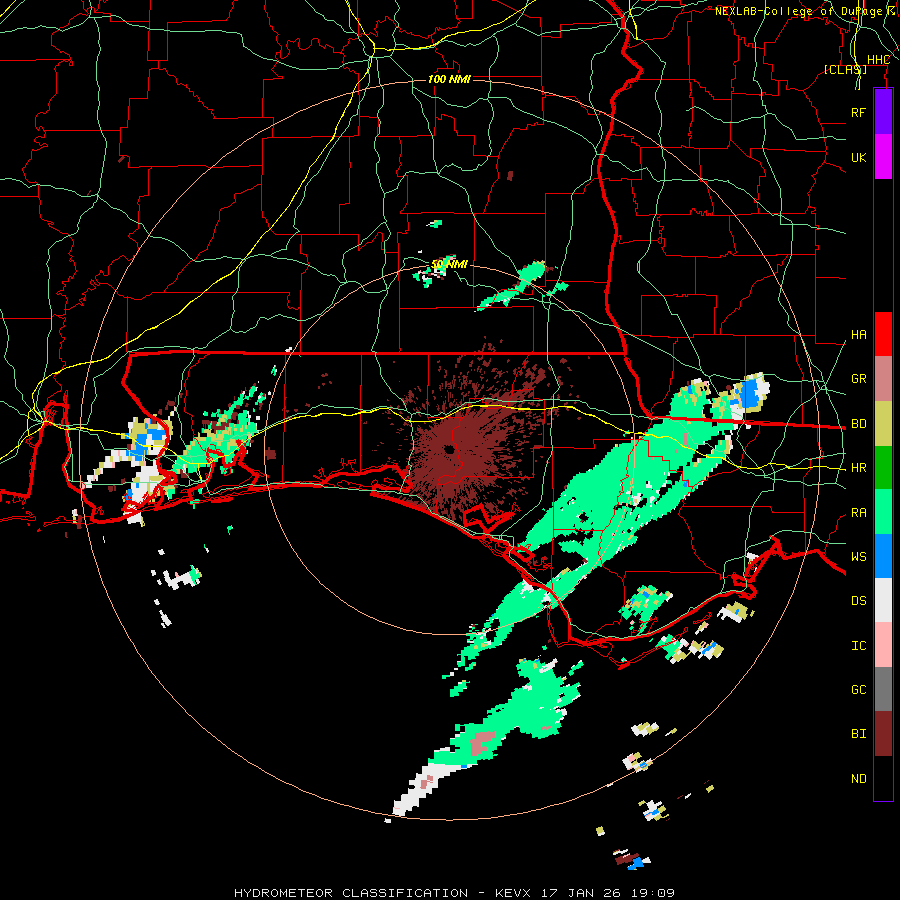This screenshot has width=900, height=900.
Task: Click the 19:09 timestamp
Action: tap(655, 893)
